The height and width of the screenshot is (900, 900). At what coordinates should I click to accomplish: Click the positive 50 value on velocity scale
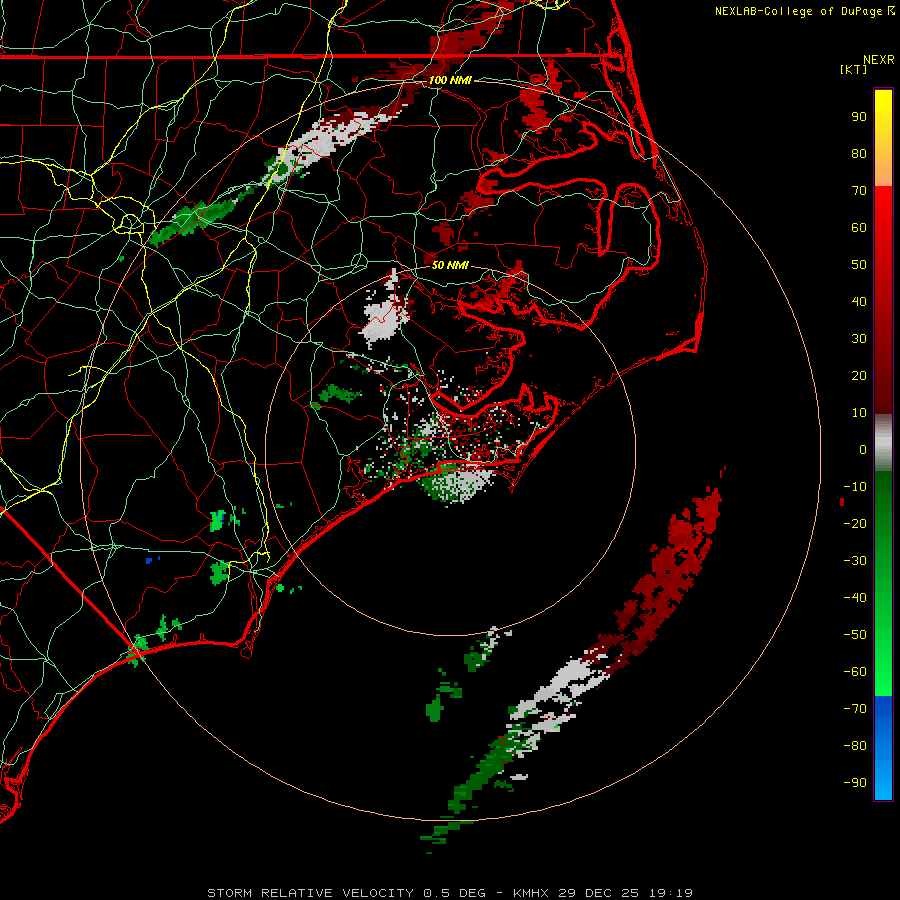859,265
